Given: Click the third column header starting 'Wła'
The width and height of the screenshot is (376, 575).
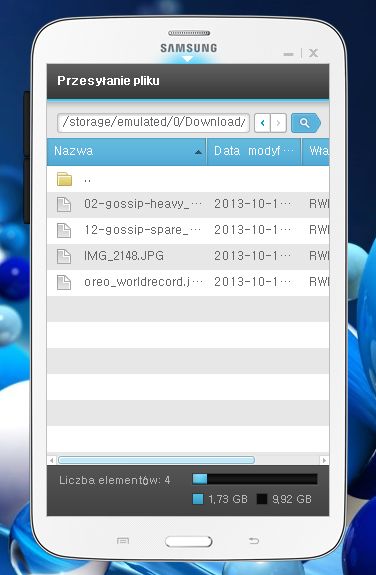Looking at the screenshot, I should point(315,151).
